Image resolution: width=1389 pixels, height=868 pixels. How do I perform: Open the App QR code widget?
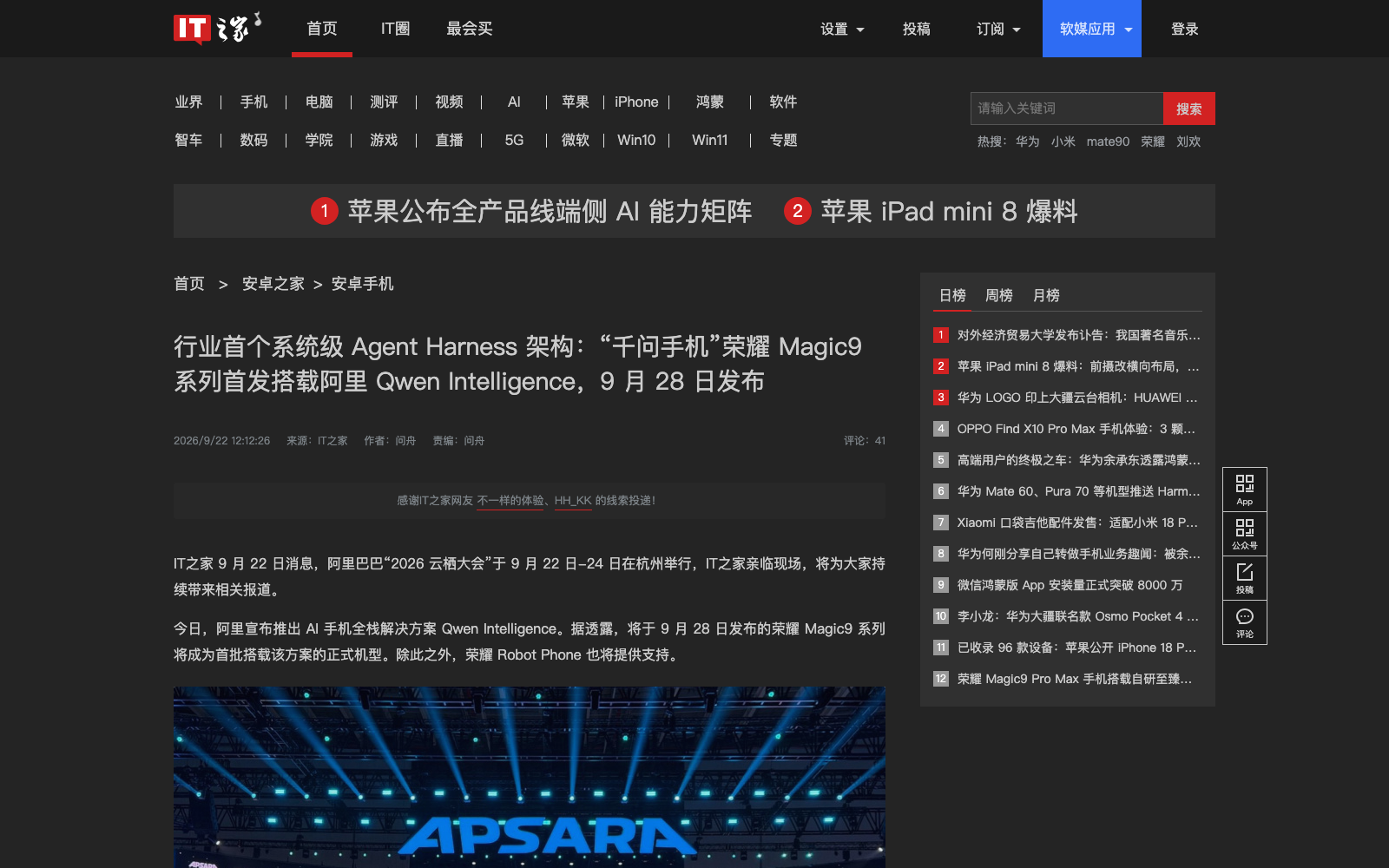click(x=1245, y=490)
